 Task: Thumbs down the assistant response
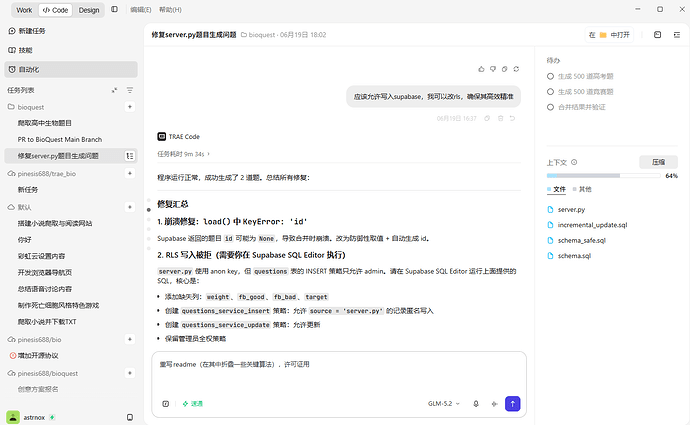pos(493,69)
